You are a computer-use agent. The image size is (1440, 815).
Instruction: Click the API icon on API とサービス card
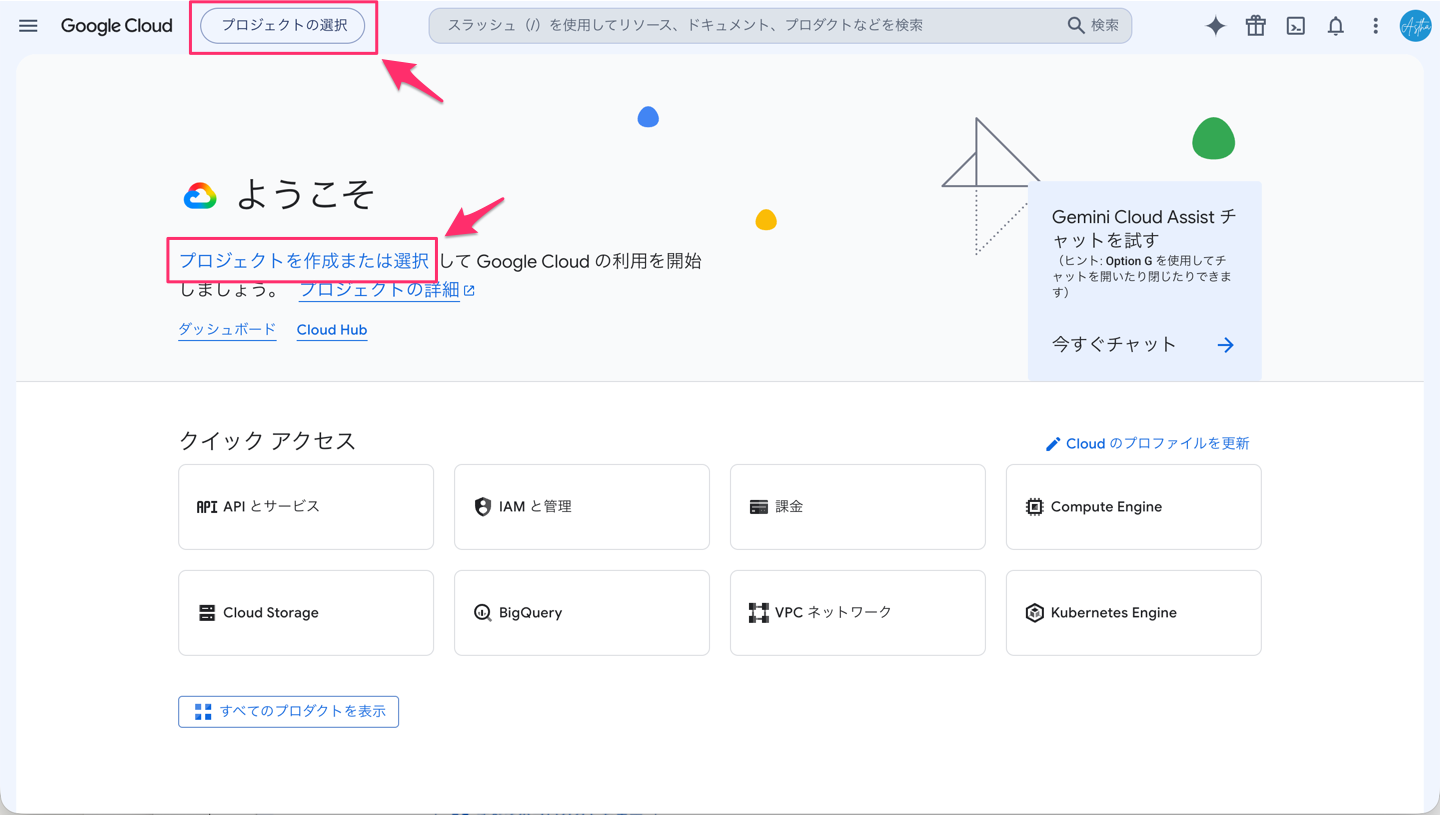click(x=207, y=507)
